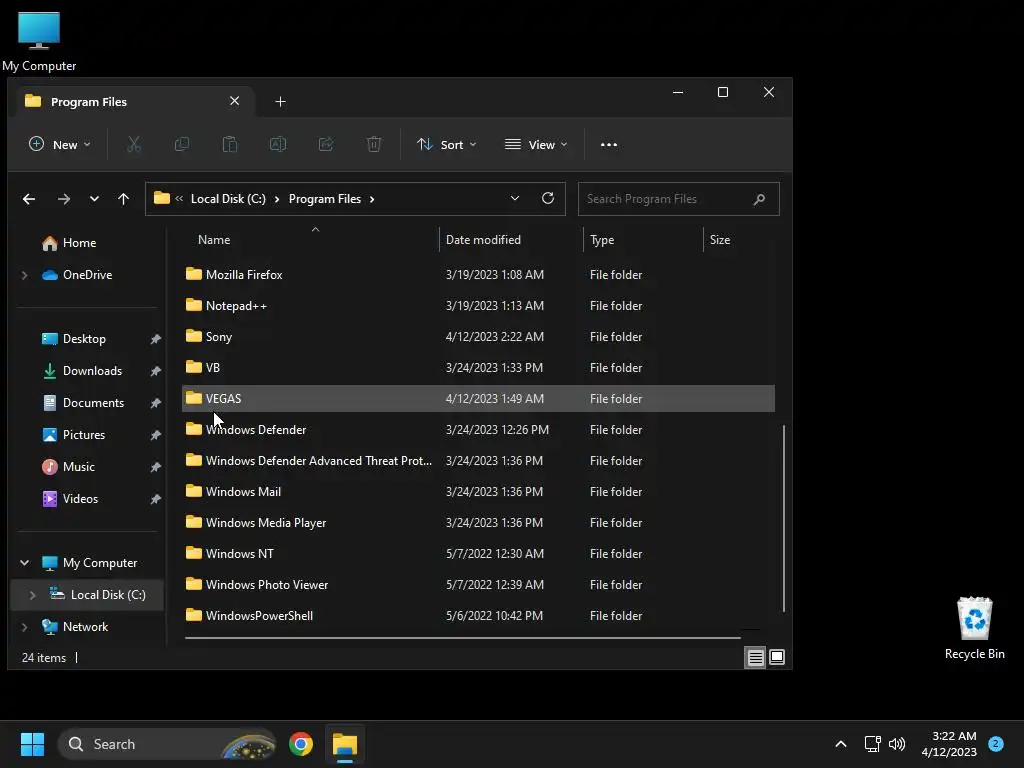Go back with the left arrow

[x=29, y=199]
